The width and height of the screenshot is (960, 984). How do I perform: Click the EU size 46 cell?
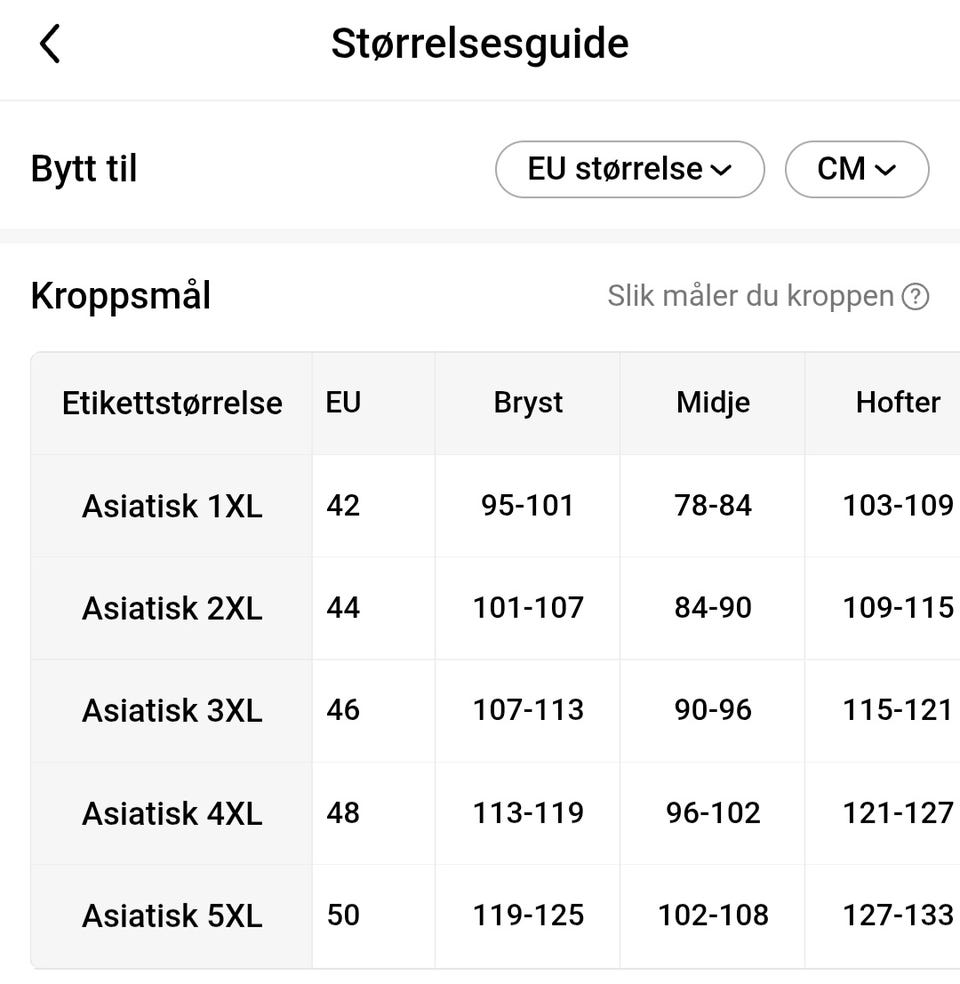pos(343,710)
